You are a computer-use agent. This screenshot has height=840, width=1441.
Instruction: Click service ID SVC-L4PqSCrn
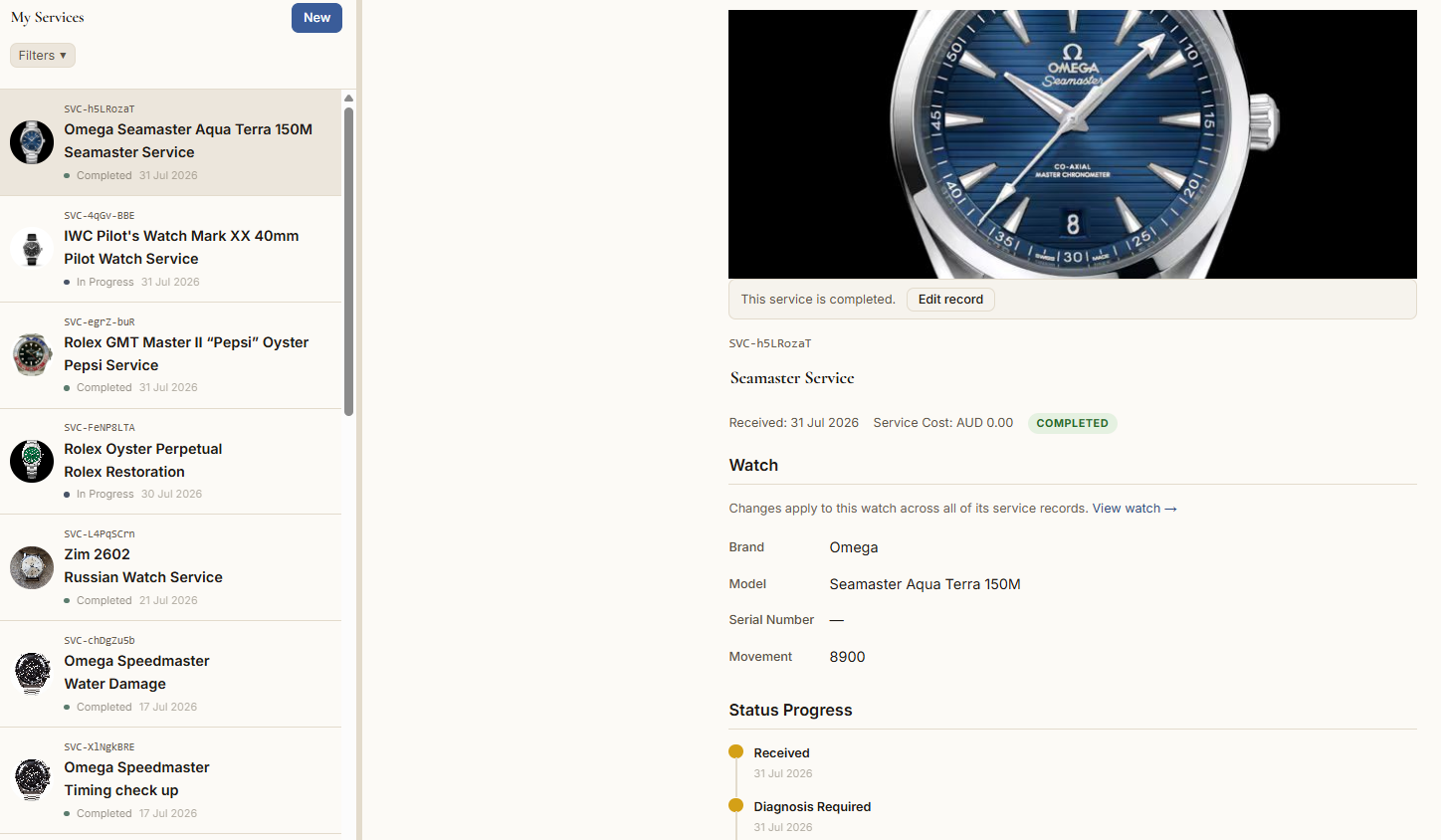click(x=100, y=534)
